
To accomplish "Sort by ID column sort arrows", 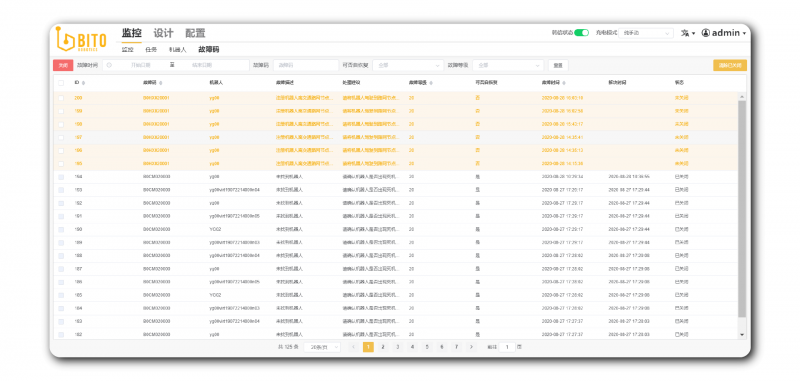I will click(x=84, y=83).
